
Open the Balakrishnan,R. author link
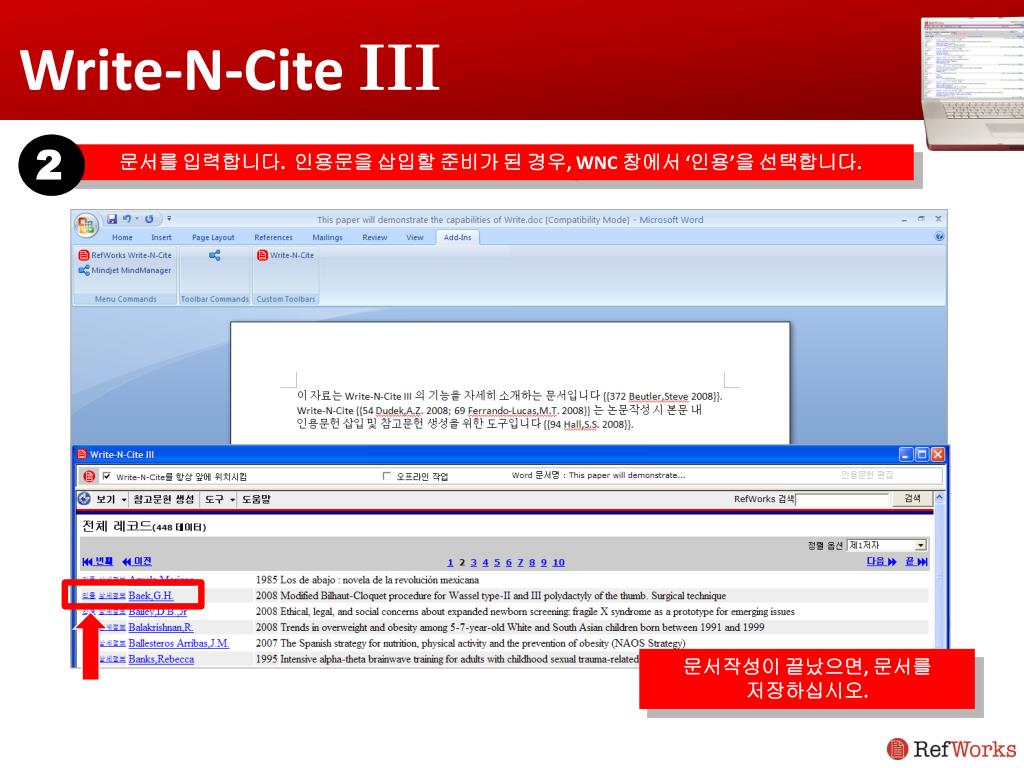coord(161,628)
